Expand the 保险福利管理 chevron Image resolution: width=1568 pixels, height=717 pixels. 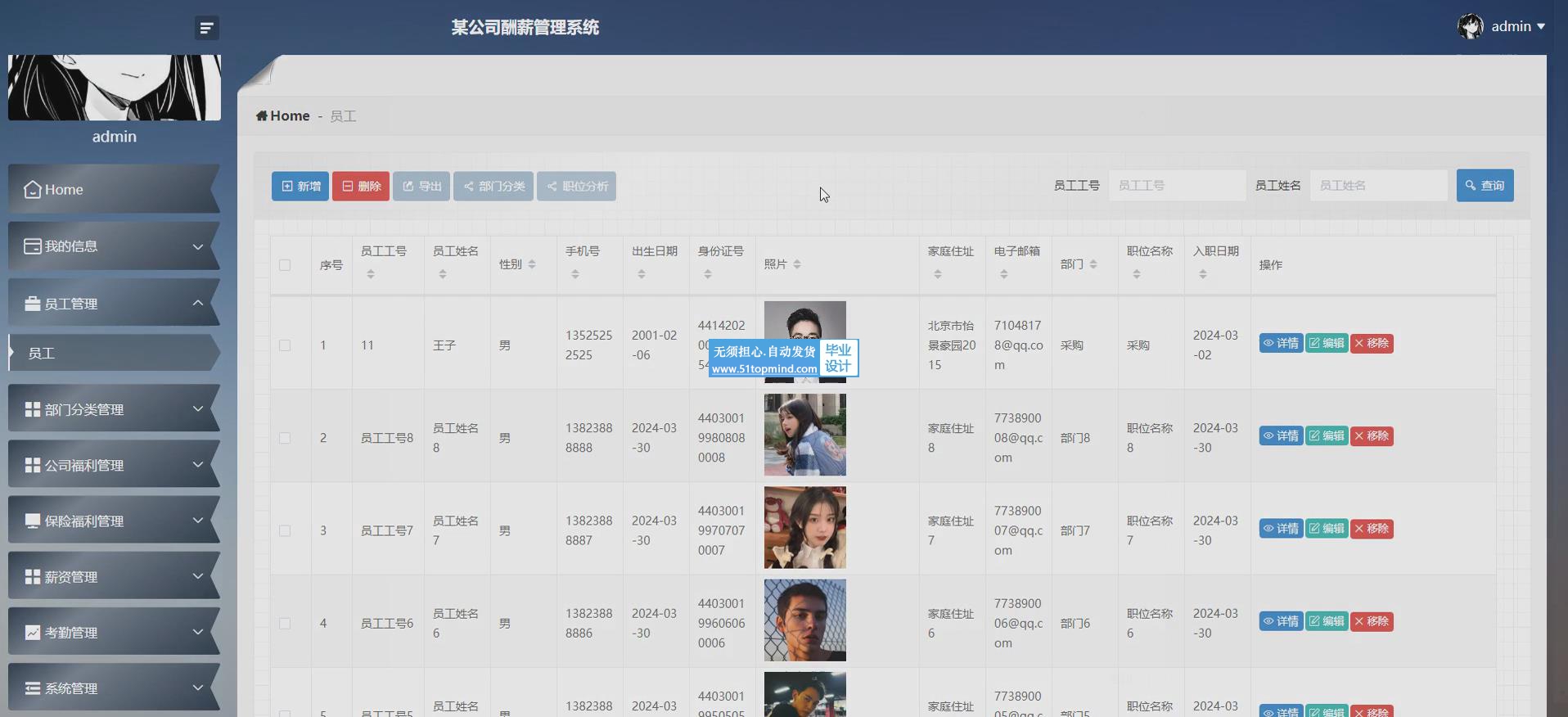(x=197, y=521)
